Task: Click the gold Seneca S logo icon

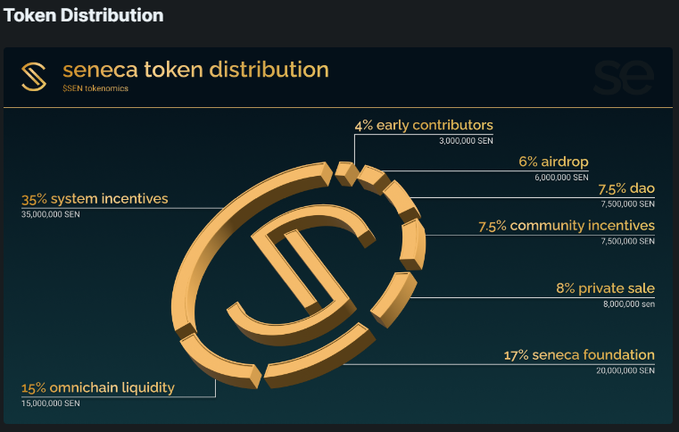Action: click(x=34, y=77)
